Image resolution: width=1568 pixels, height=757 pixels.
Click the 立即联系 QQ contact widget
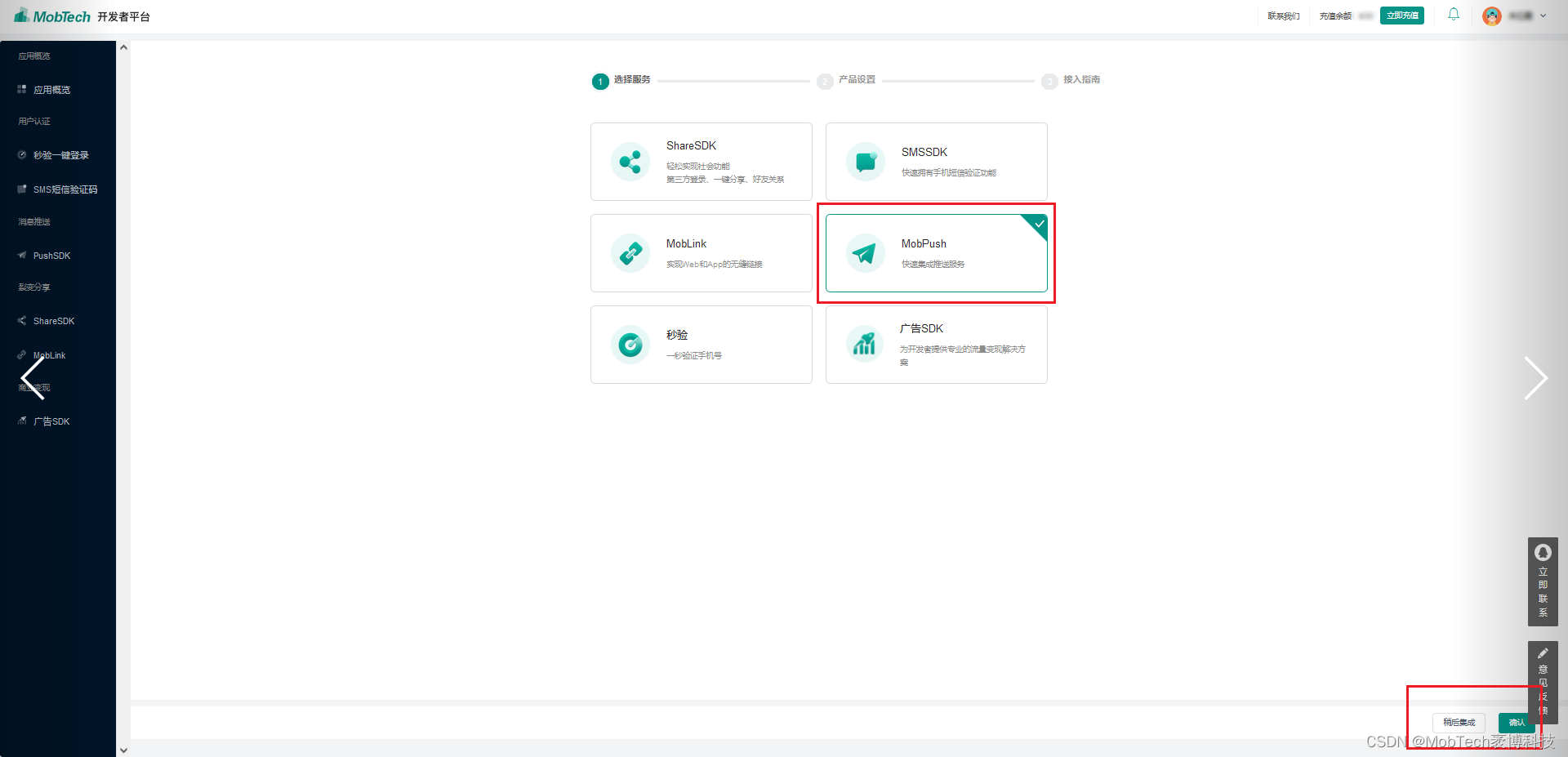pyautogui.click(x=1543, y=581)
